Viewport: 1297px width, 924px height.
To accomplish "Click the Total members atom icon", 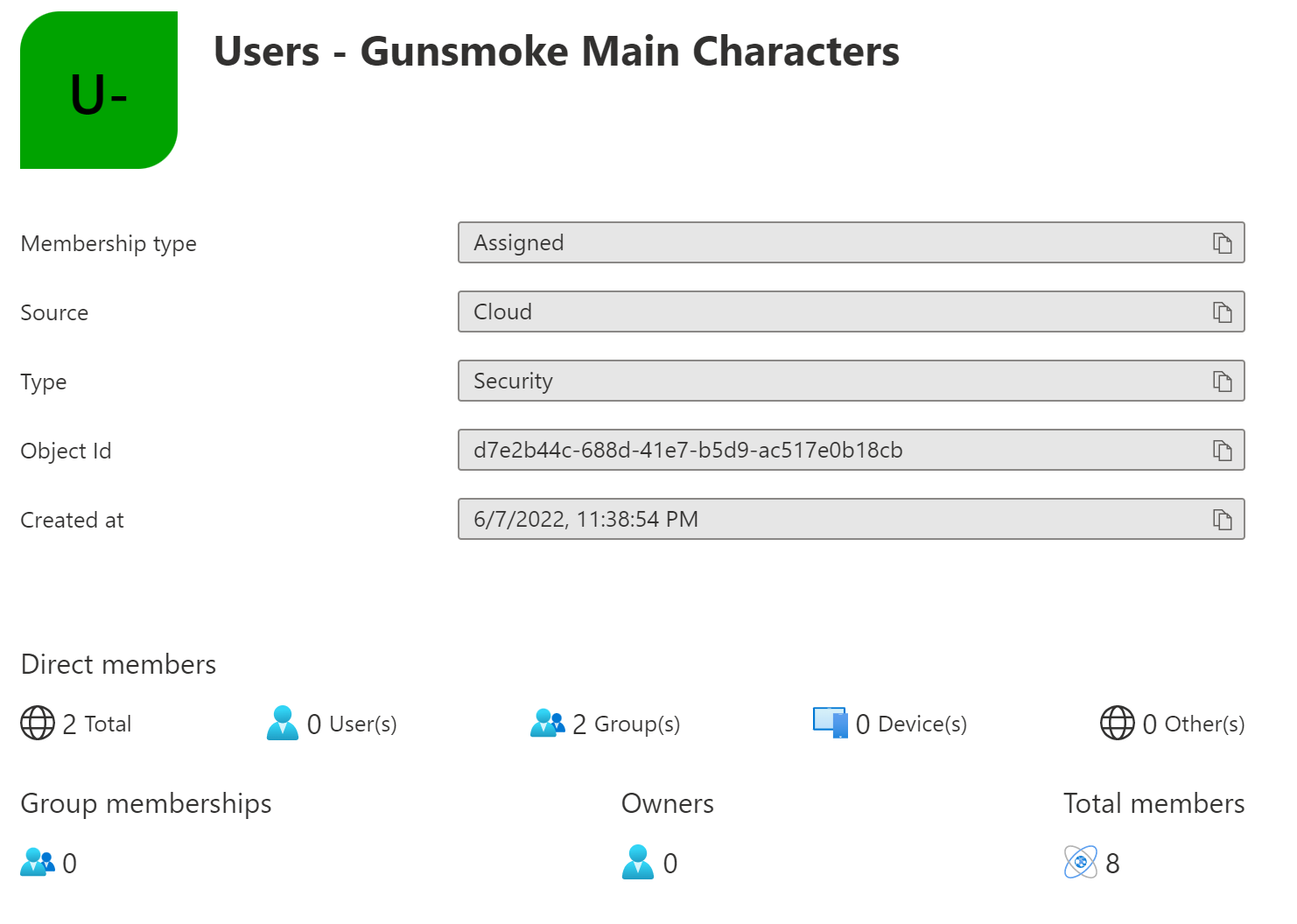I will coord(1082,863).
